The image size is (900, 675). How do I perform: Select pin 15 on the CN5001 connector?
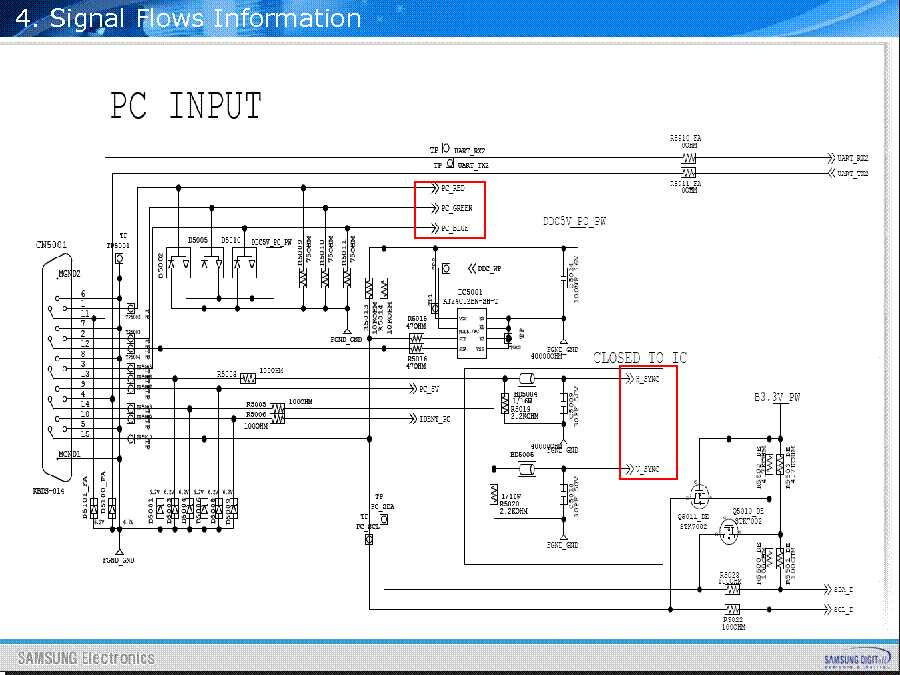(84, 435)
